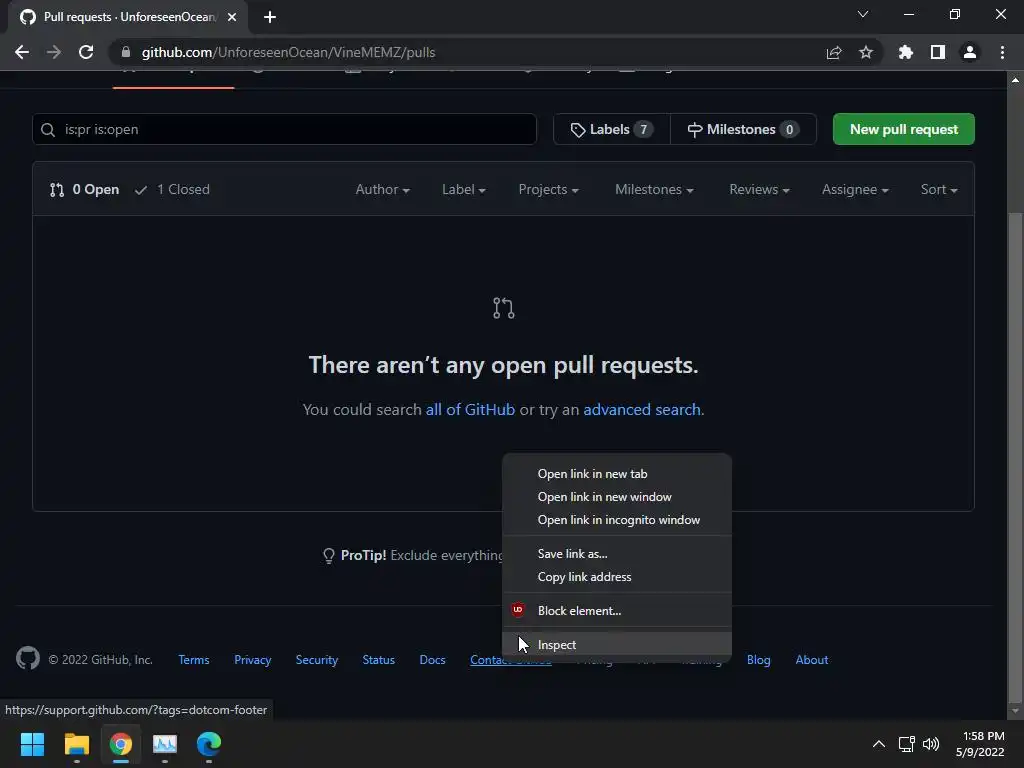Viewport: 1024px width, 768px height.
Task: Open a new browser tab
Action: (x=270, y=17)
